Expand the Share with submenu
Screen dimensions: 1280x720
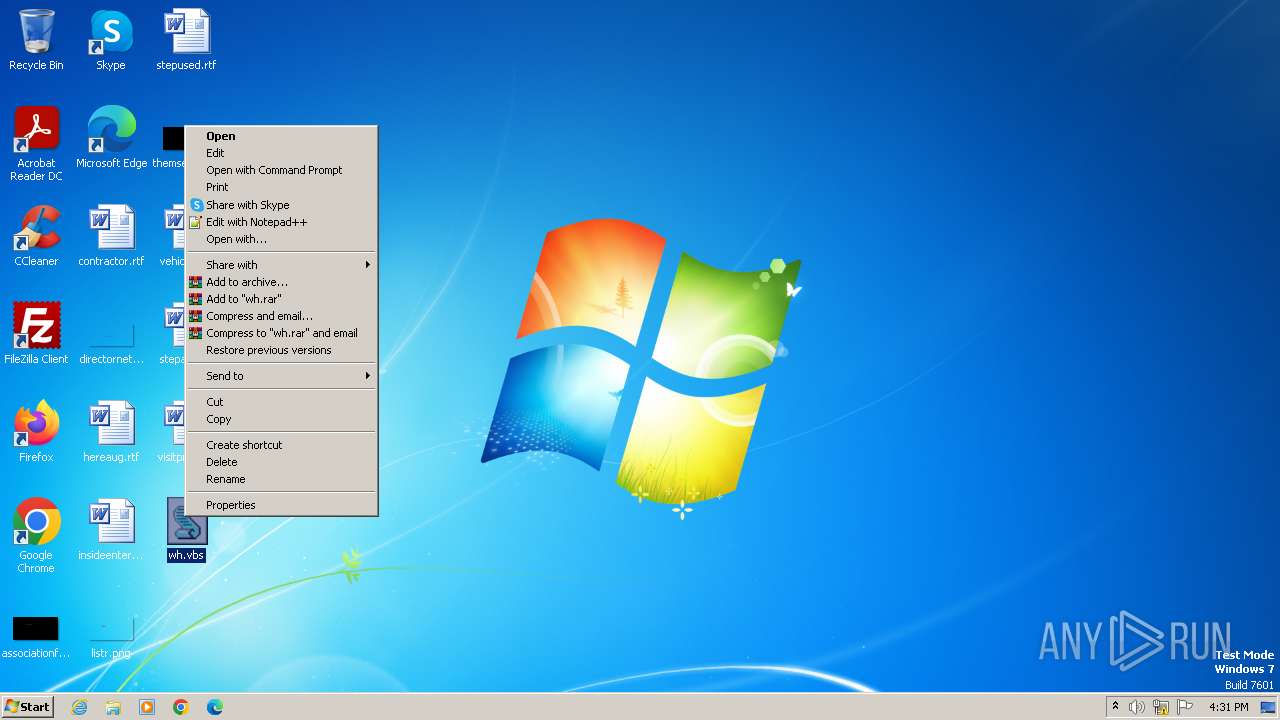pos(281,265)
